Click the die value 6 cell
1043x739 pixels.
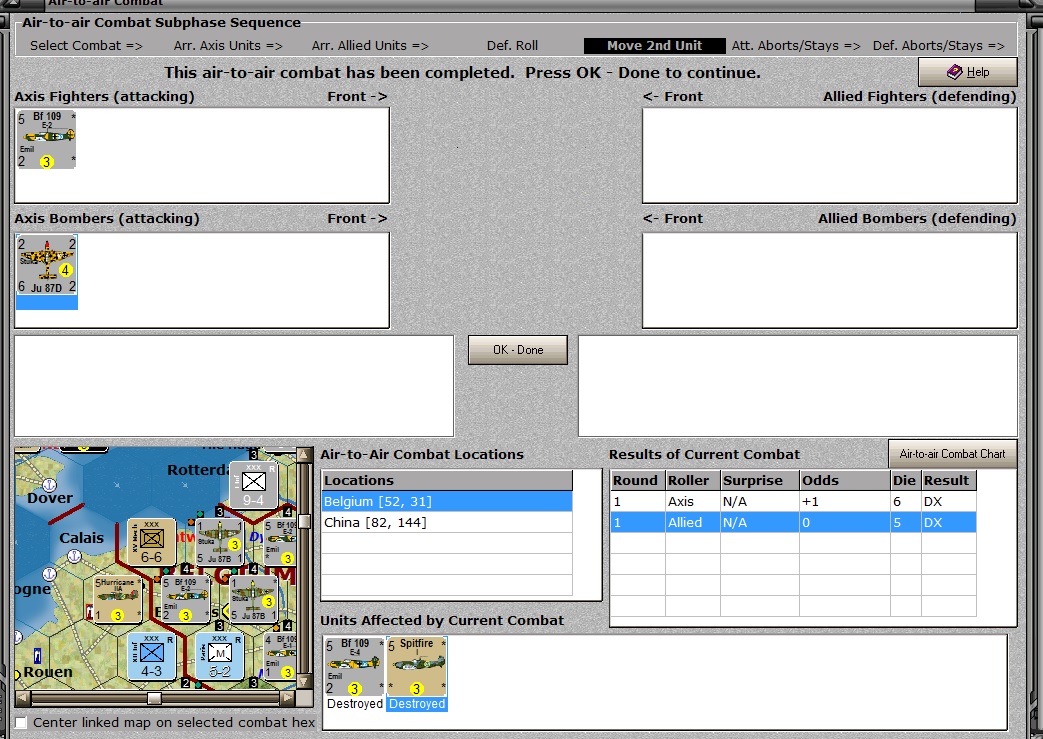(905, 502)
